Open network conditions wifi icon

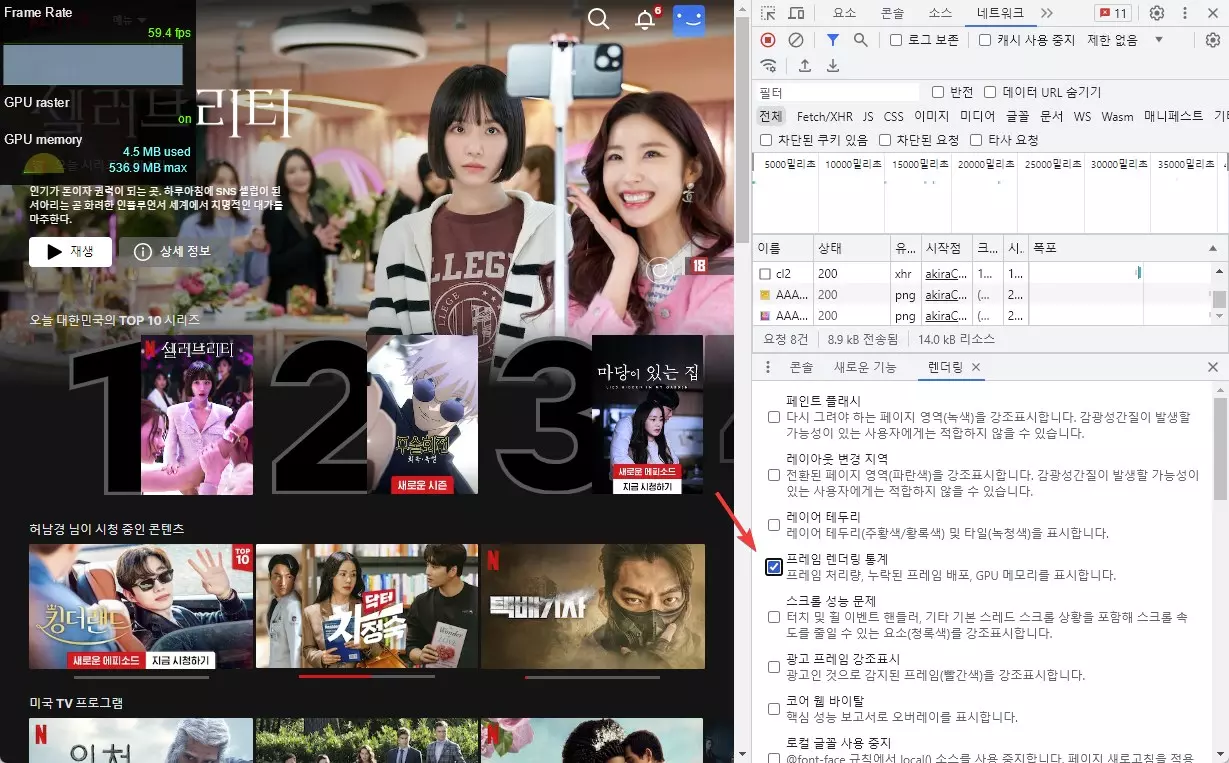coord(768,66)
